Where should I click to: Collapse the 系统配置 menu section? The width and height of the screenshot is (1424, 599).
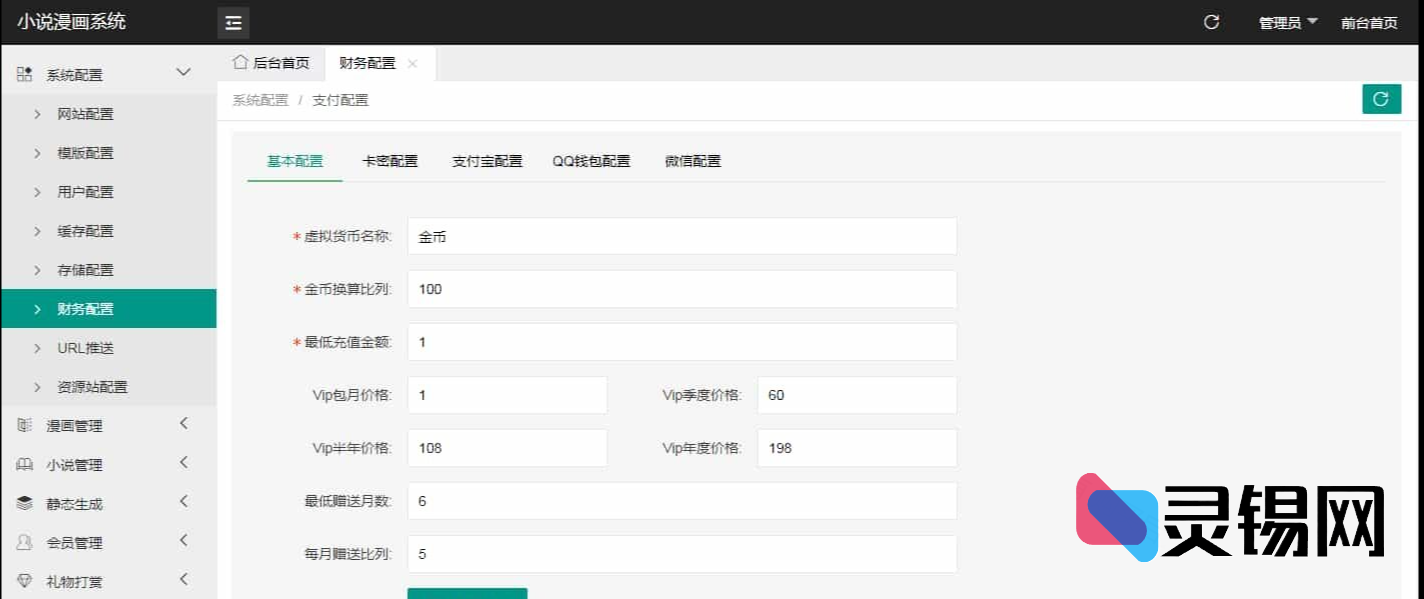pyautogui.click(x=183, y=73)
